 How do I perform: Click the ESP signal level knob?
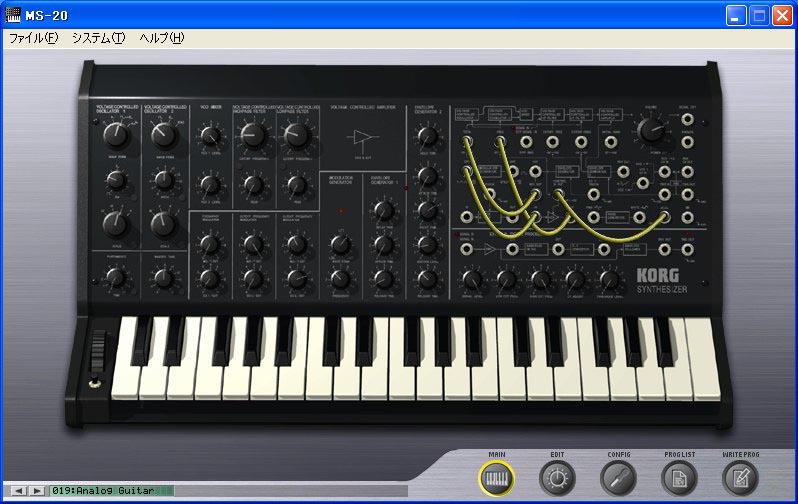tap(472, 279)
